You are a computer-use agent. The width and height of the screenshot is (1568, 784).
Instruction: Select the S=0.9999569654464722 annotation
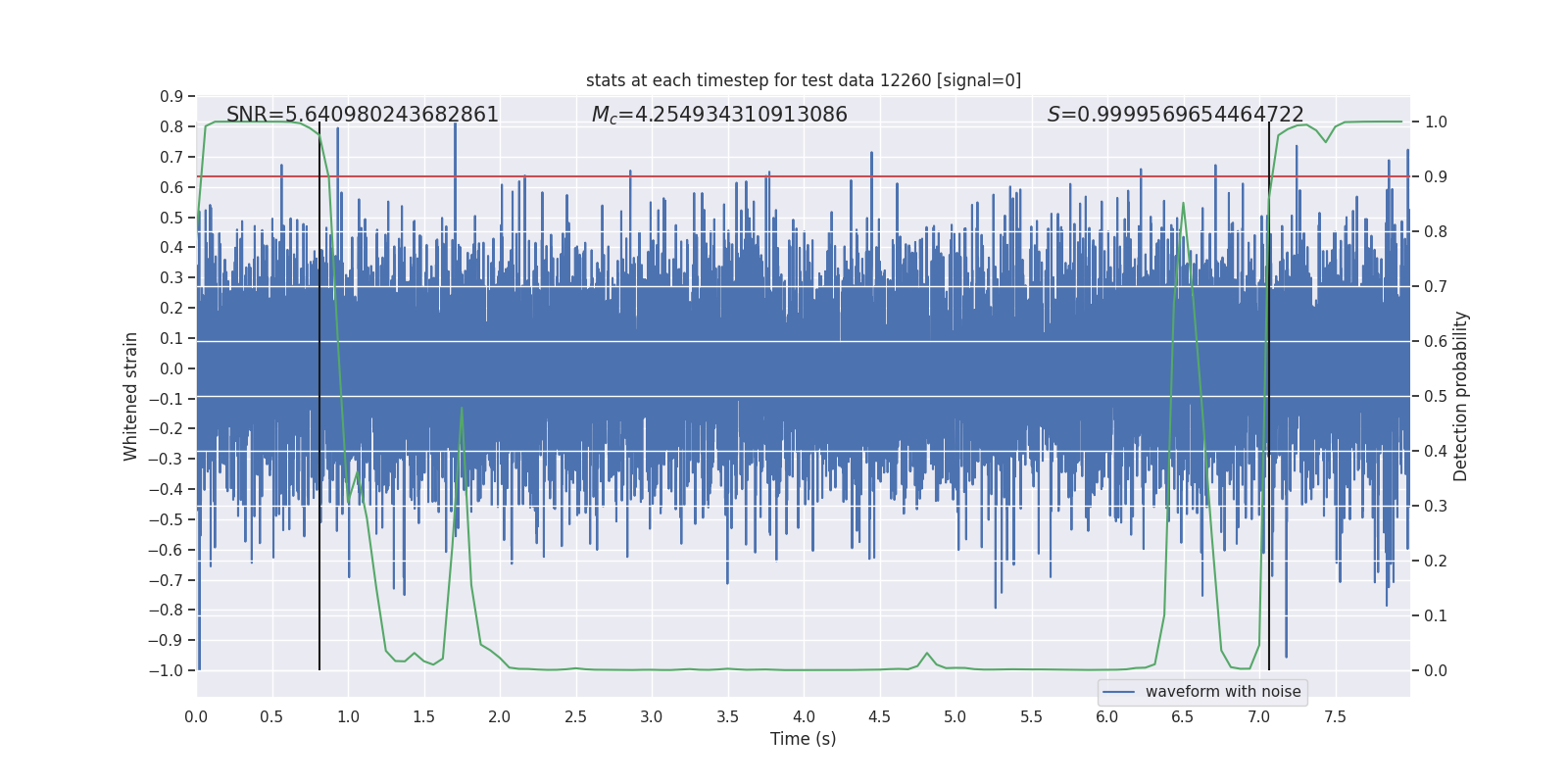coord(1176,115)
